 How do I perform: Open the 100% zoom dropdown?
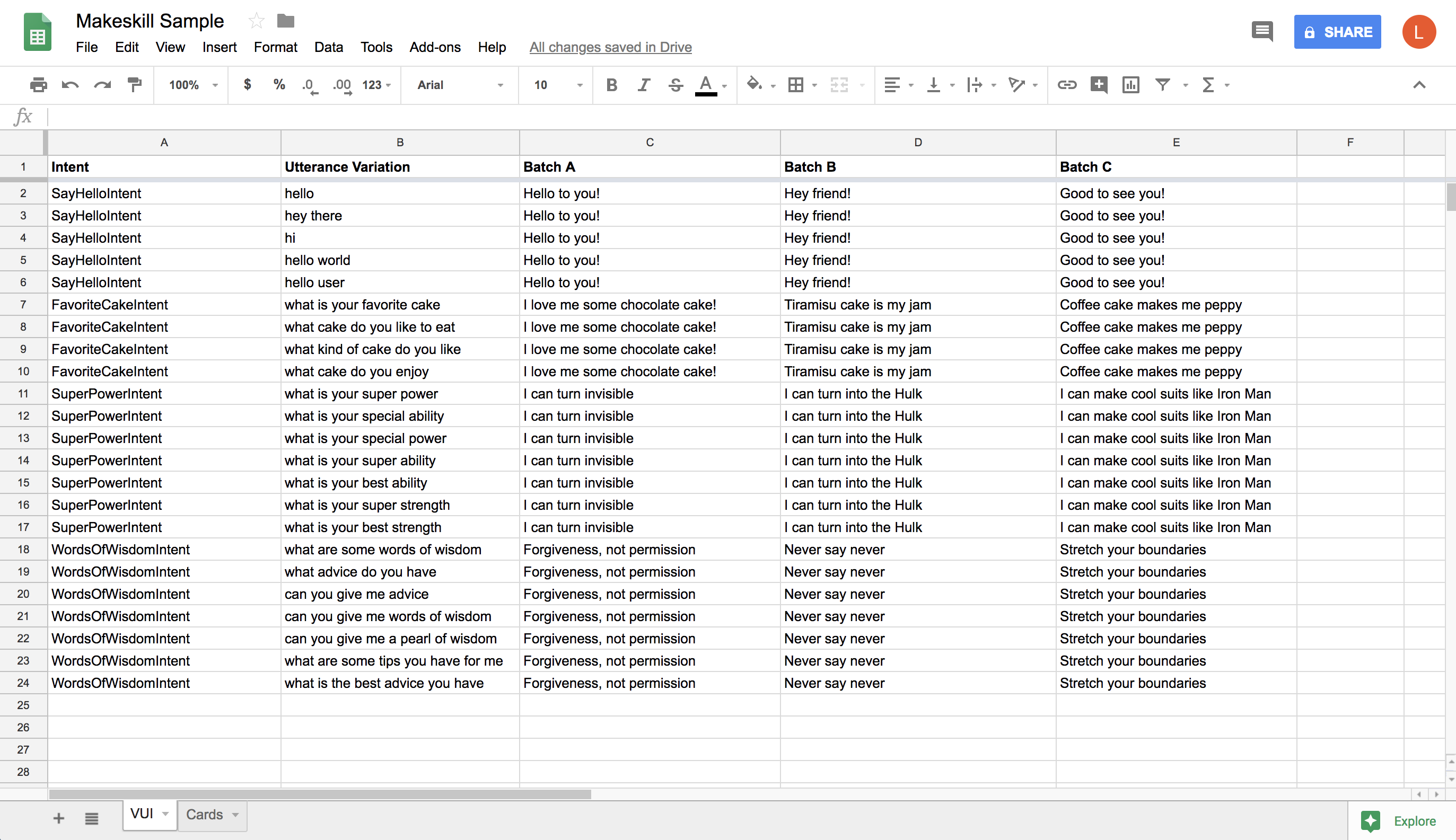[193, 85]
